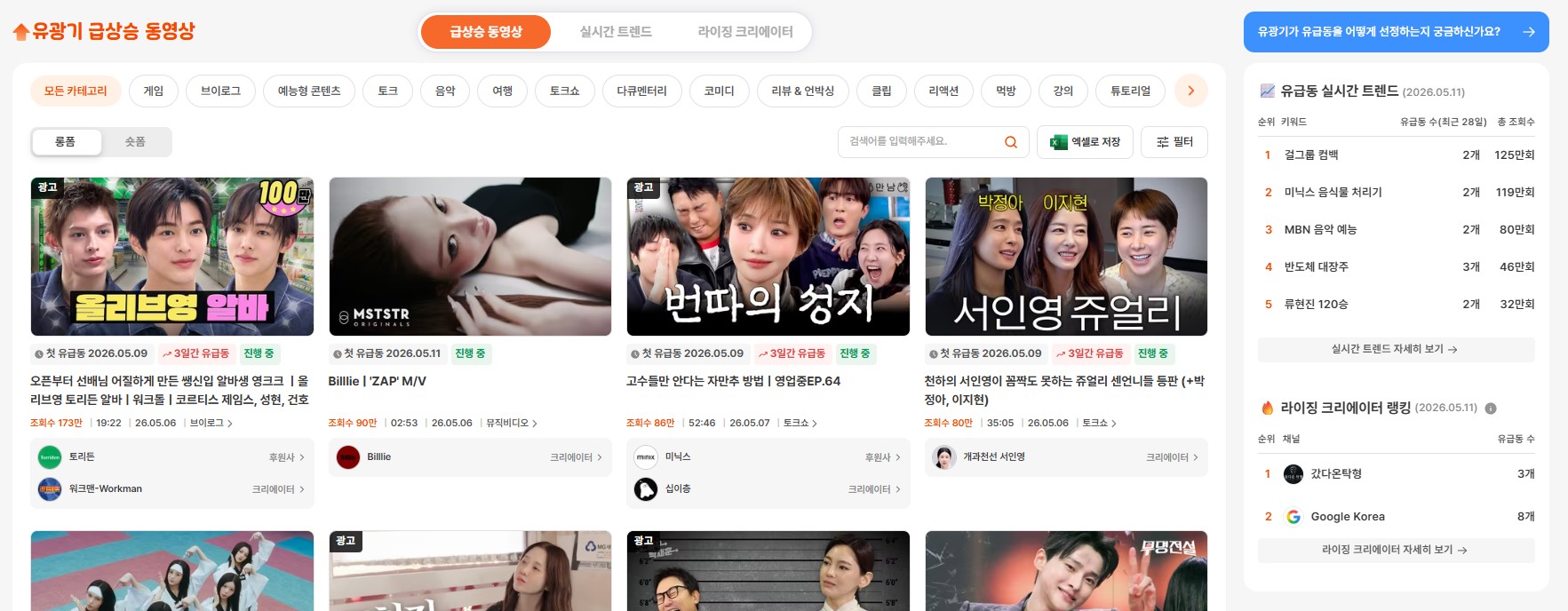Open the 서인영 쥬얼리 video thumbnail

(1066, 257)
